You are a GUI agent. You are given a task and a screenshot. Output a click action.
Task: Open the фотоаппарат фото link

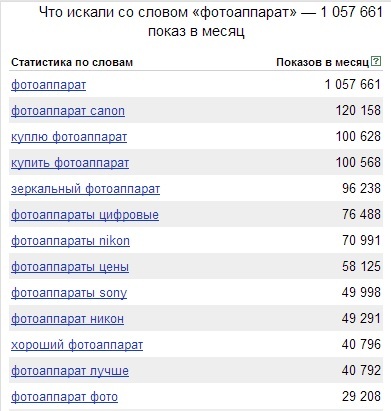tap(64, 397)
